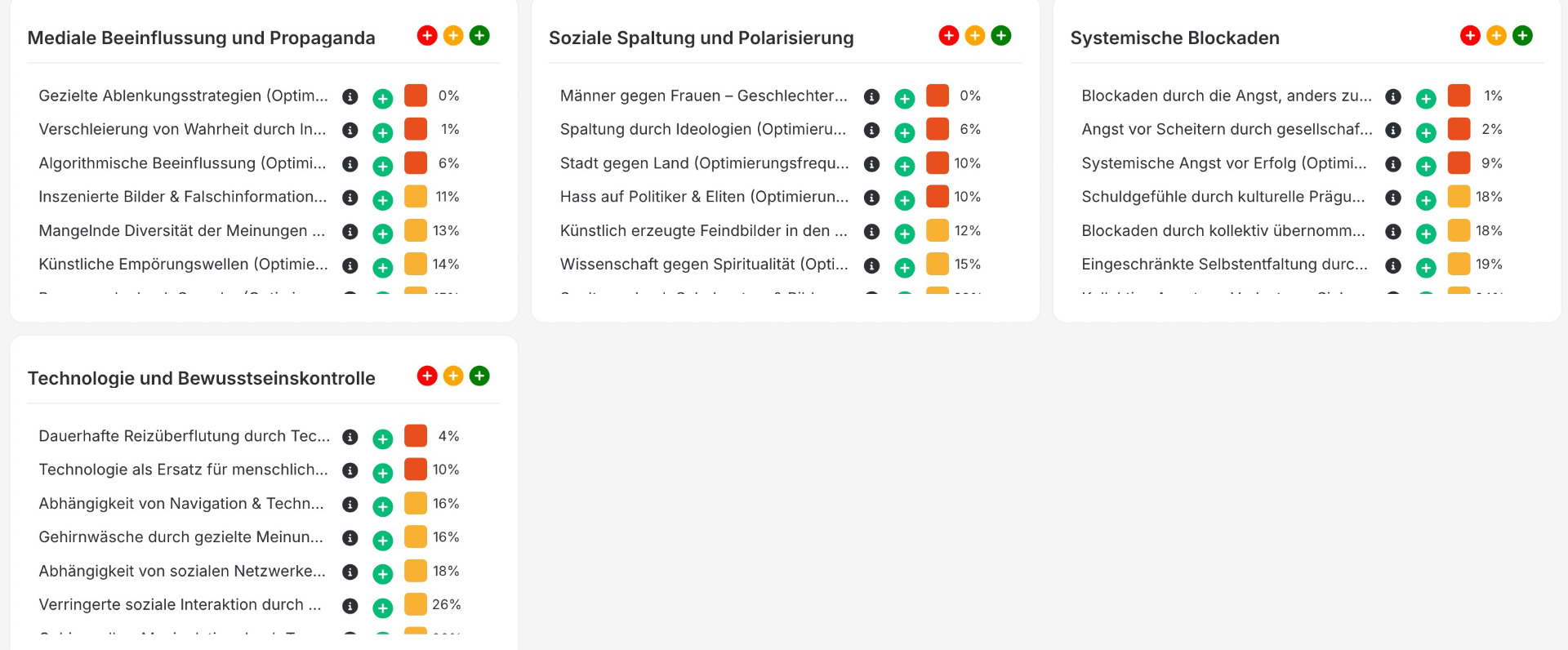Select red swatch next to Verschleierung von Wahrheit
Image resolution: width=1568 pixels, height=650 pixels.
point(416,129)
